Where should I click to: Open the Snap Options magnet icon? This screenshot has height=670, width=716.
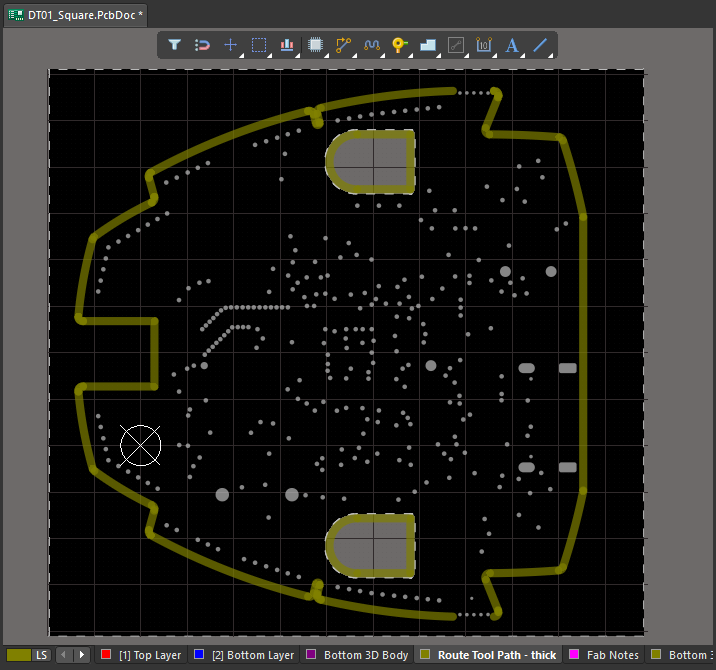pos(202,45)
